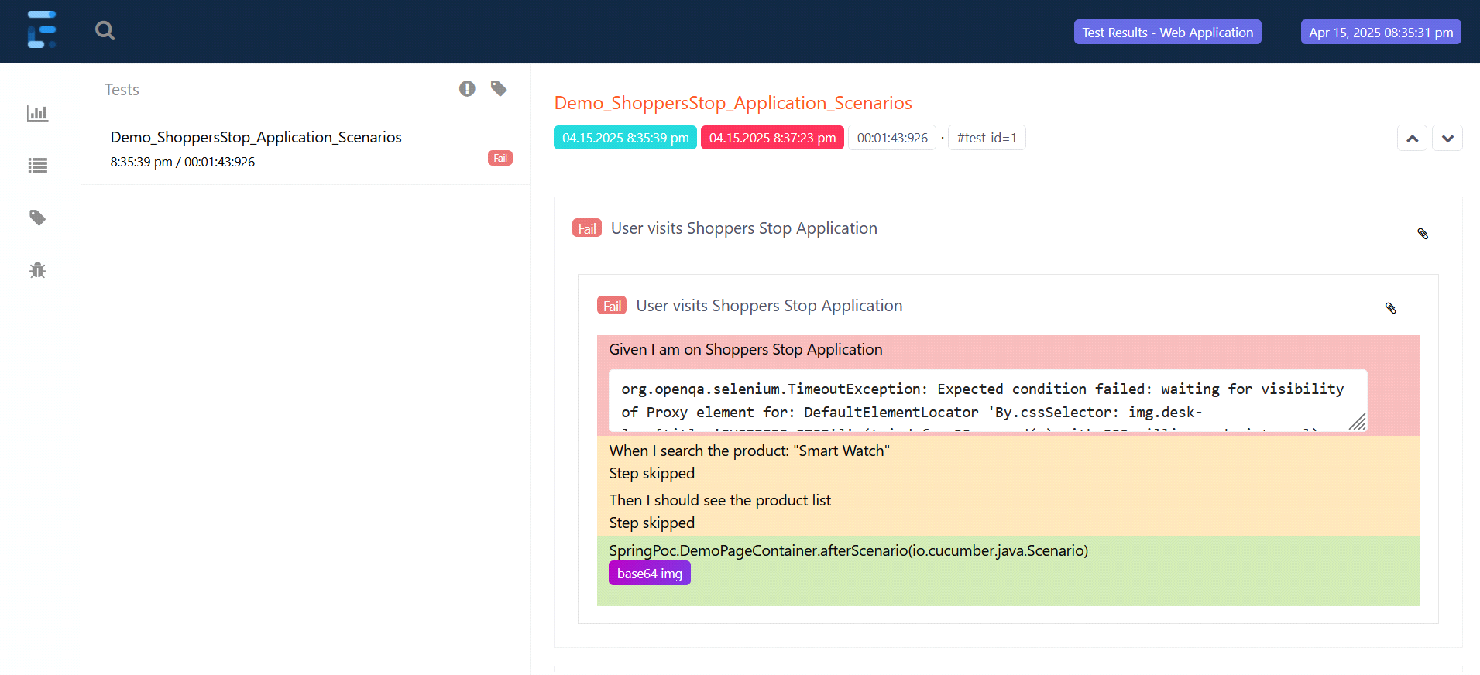Open the search magnifier icon
This screenshot has width=1480, height=675.
105,31
